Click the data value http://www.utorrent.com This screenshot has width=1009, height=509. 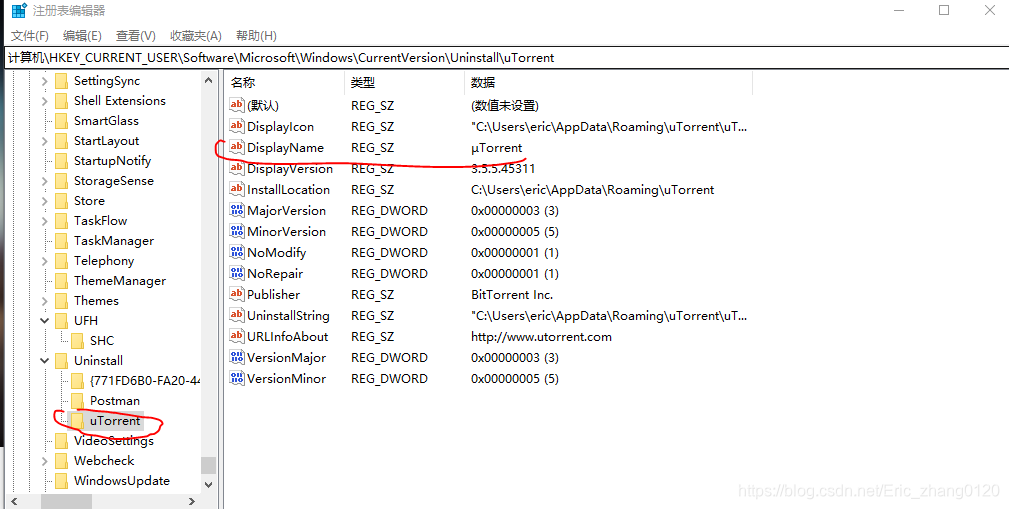541,336
